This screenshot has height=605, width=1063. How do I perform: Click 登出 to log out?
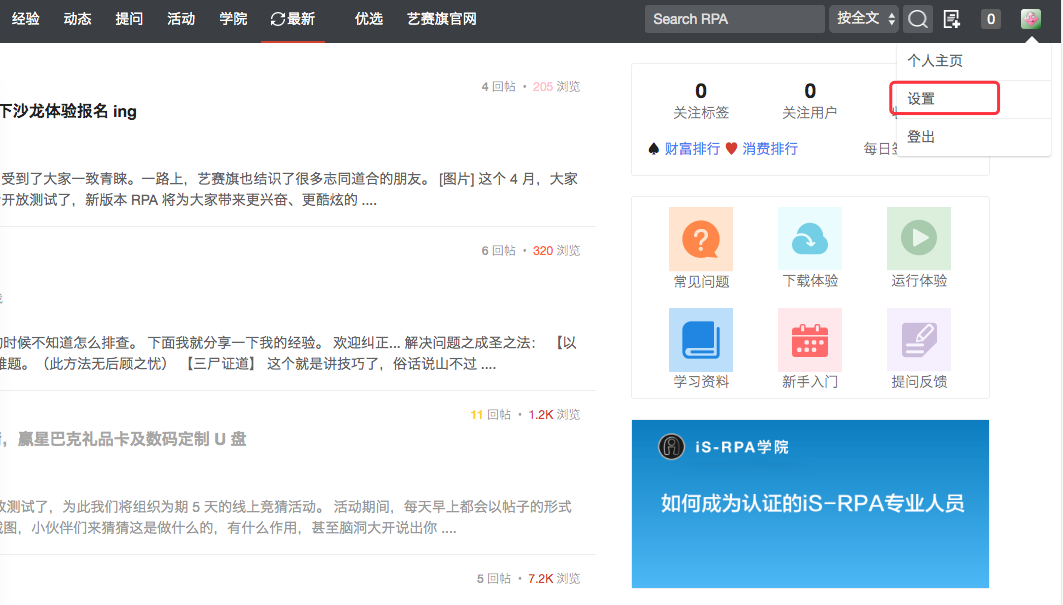[922, 136]
